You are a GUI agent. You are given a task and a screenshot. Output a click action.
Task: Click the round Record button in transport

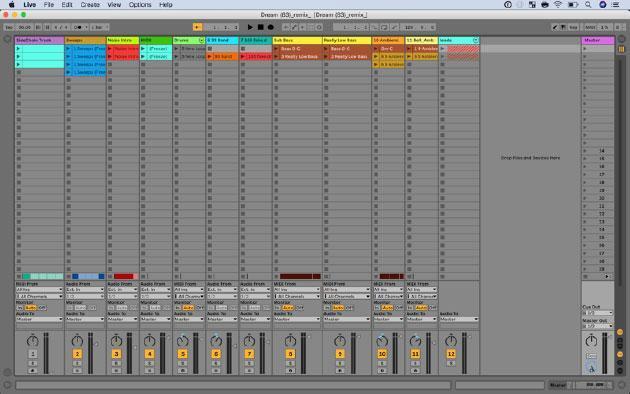(270, 27)
